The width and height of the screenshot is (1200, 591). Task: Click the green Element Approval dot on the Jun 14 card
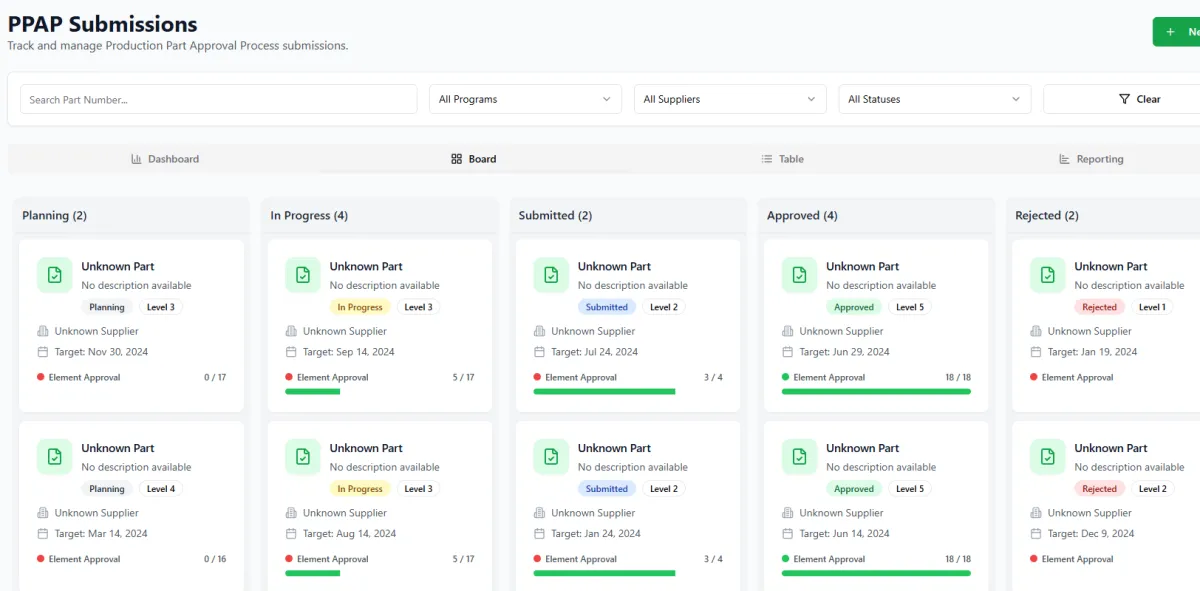tap(785, 559)
